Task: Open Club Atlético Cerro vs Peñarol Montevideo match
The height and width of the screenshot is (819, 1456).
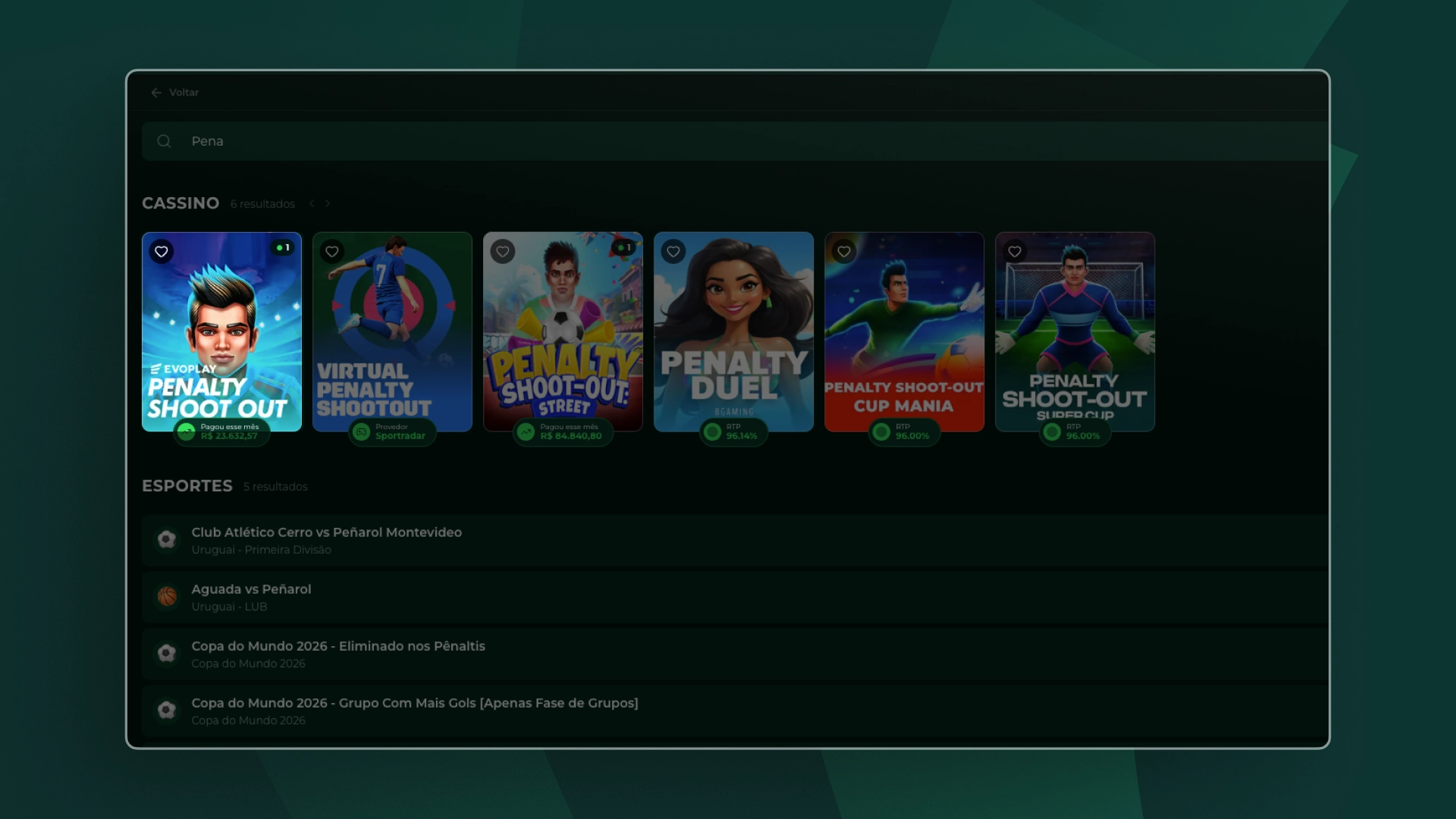Action: coord(735,540)
